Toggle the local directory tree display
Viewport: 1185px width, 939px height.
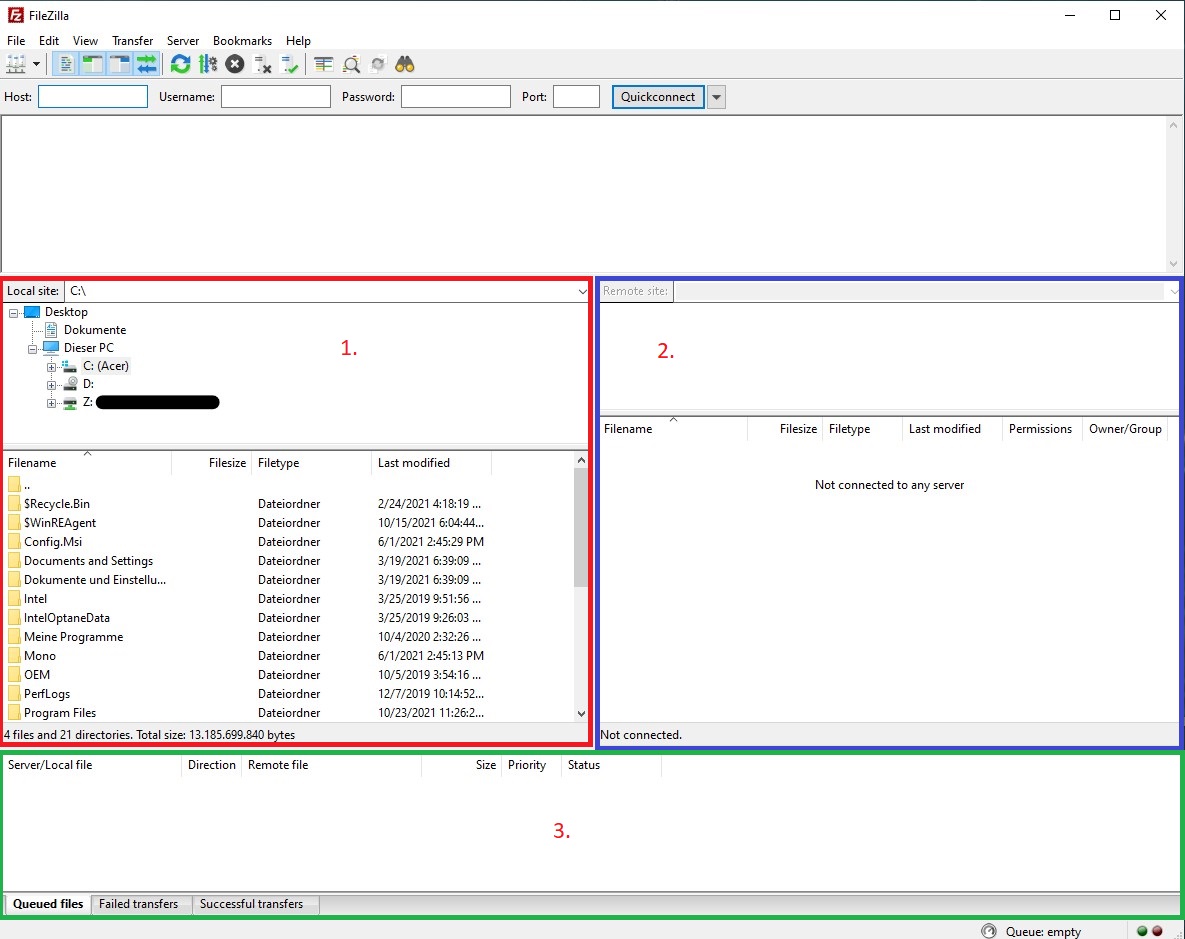92,64
